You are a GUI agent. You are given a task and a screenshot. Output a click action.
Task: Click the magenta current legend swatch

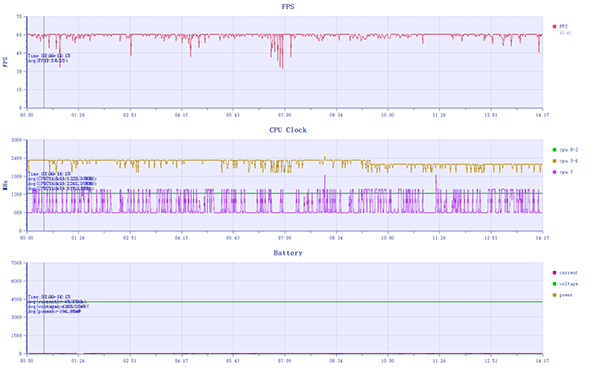click(554, 273)
